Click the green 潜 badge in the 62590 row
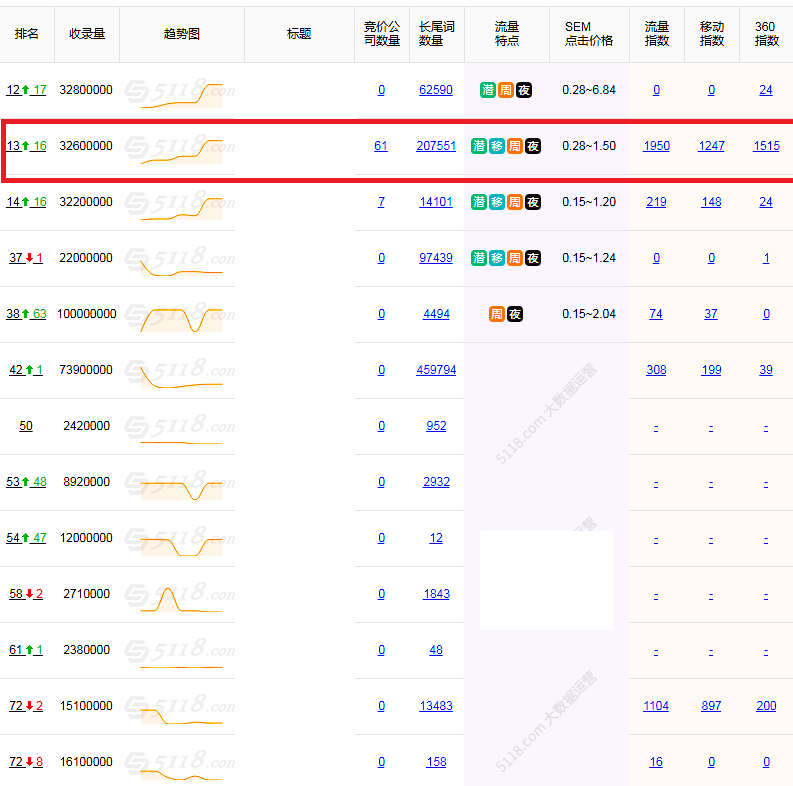 [488, 90]
